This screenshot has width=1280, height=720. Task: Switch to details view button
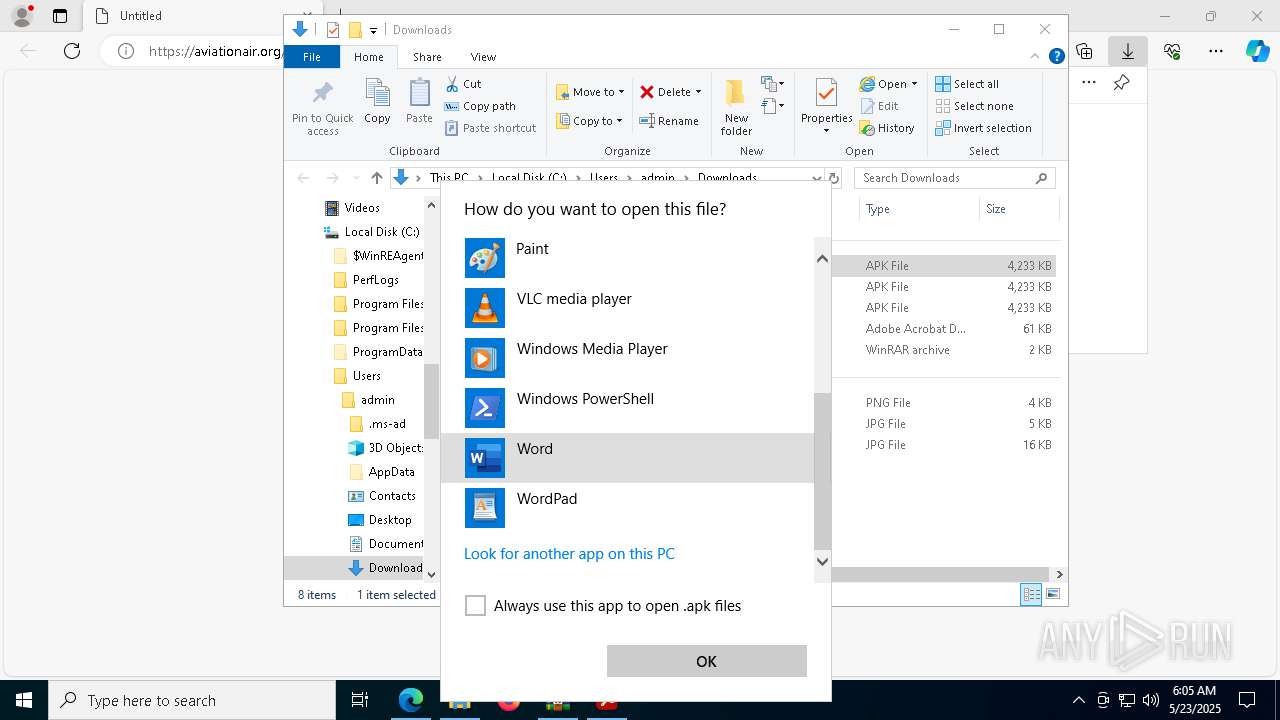(x=1031, y=595)
